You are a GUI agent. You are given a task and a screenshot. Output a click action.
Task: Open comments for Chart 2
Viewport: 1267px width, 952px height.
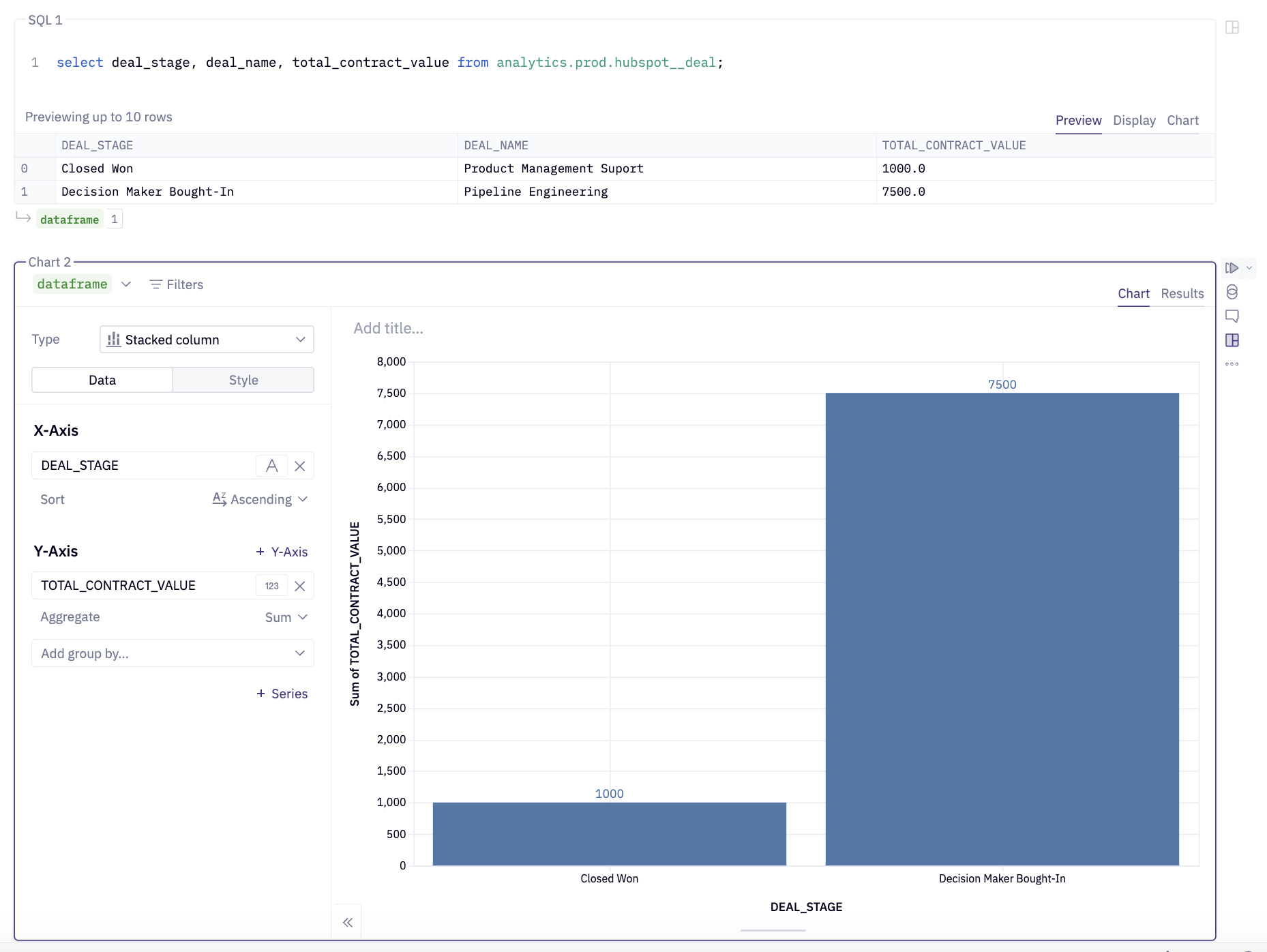click(x=1232, y=316)
